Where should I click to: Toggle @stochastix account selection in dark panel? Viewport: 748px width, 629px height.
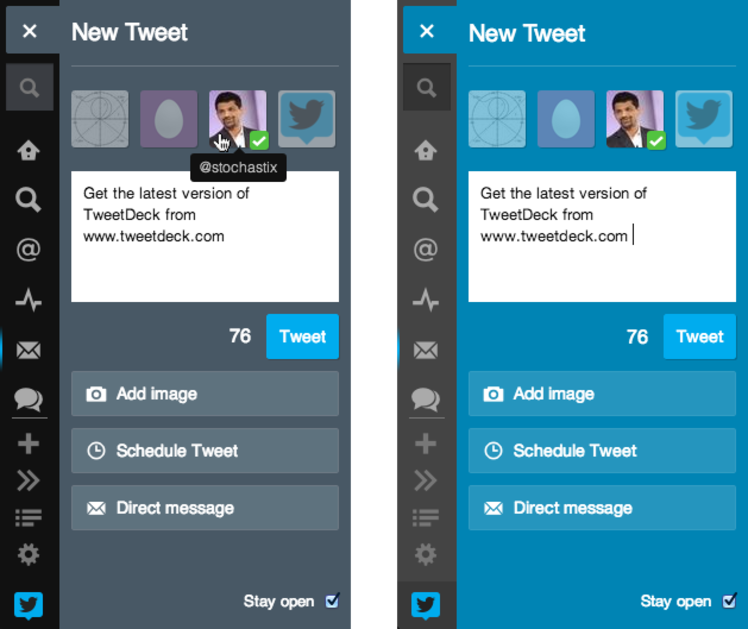click(x=238, y=119)
